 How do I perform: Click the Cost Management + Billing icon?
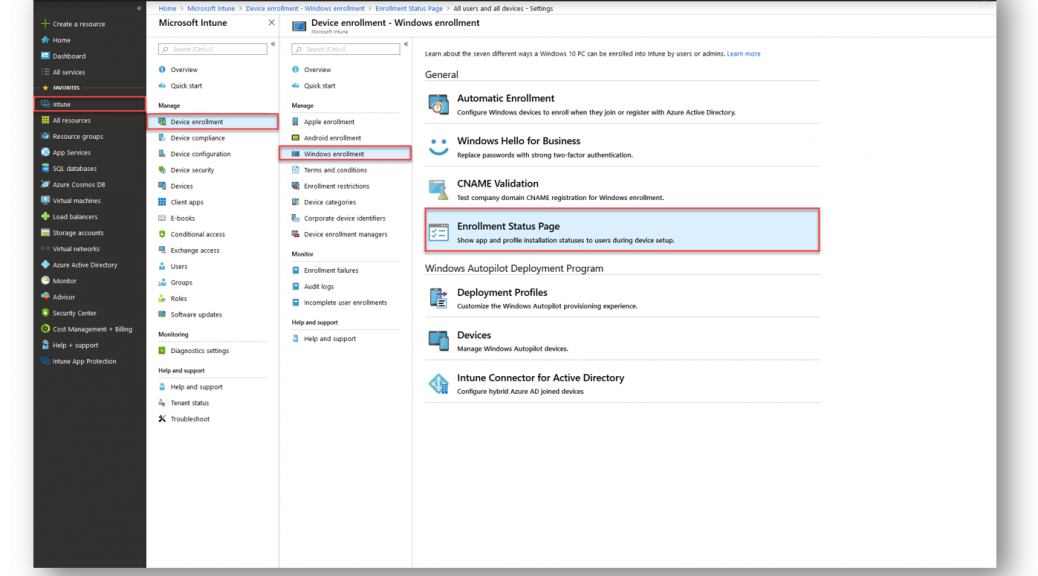[45, 329]
